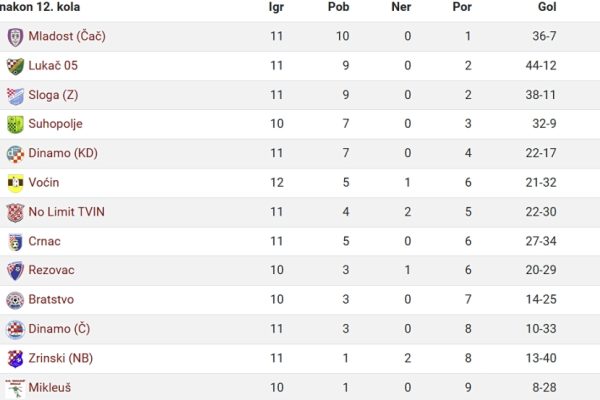Click the Dinamo (KD) club crest
Image resolution: width=600 pixels, height=400 pixels.
[15, 154]
